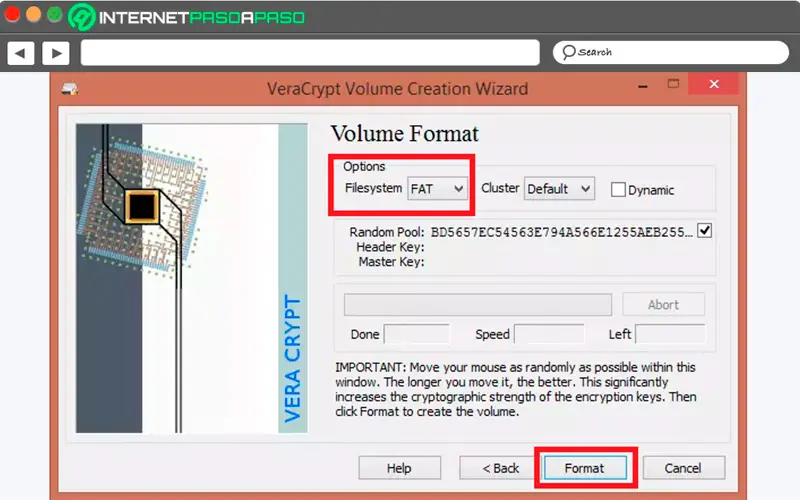The image size is (800, 500).
Task: Click the search magnifier icon
Action: tap(568, 52)
